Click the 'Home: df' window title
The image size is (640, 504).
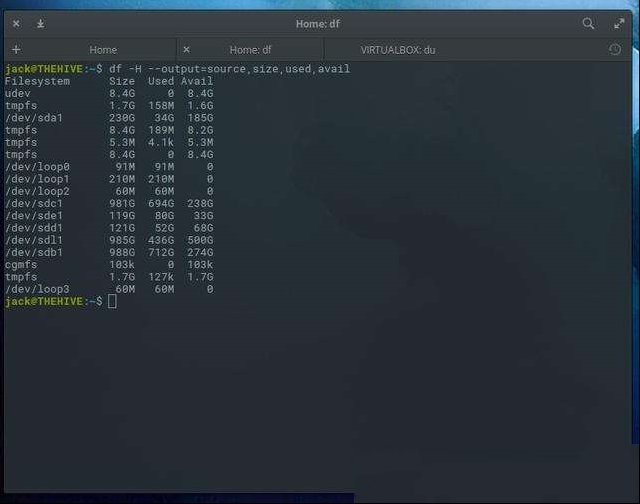pos(318,24)
